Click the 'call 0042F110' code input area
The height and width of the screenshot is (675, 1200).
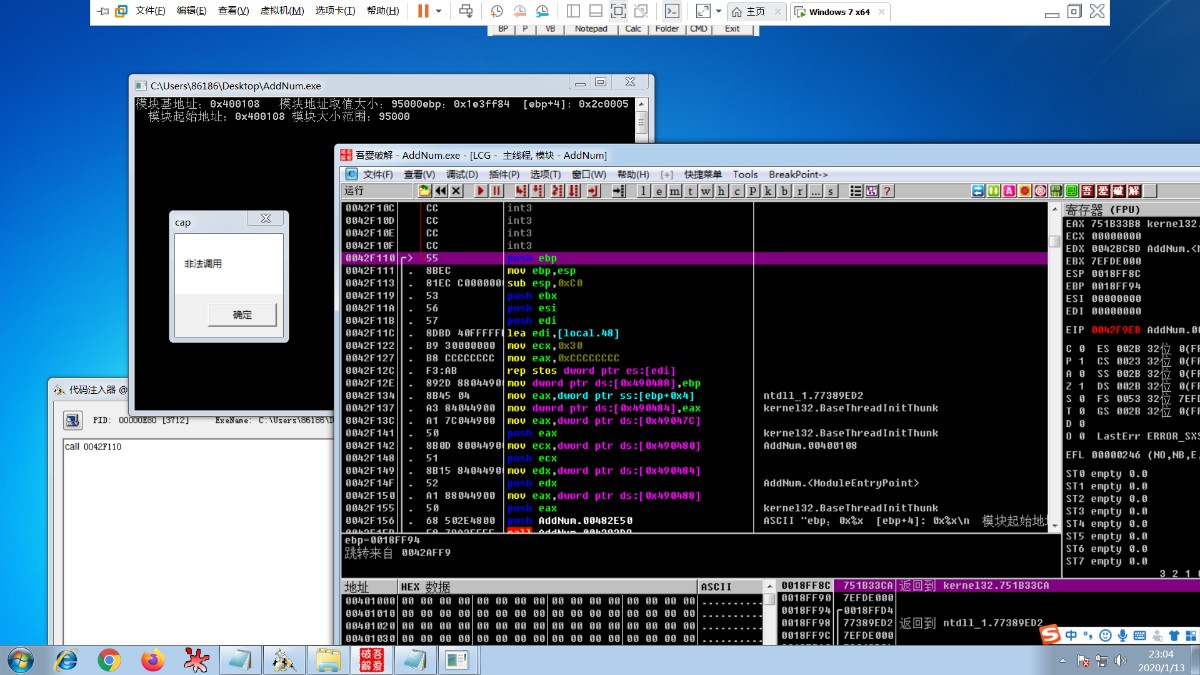tap(95, 446)
